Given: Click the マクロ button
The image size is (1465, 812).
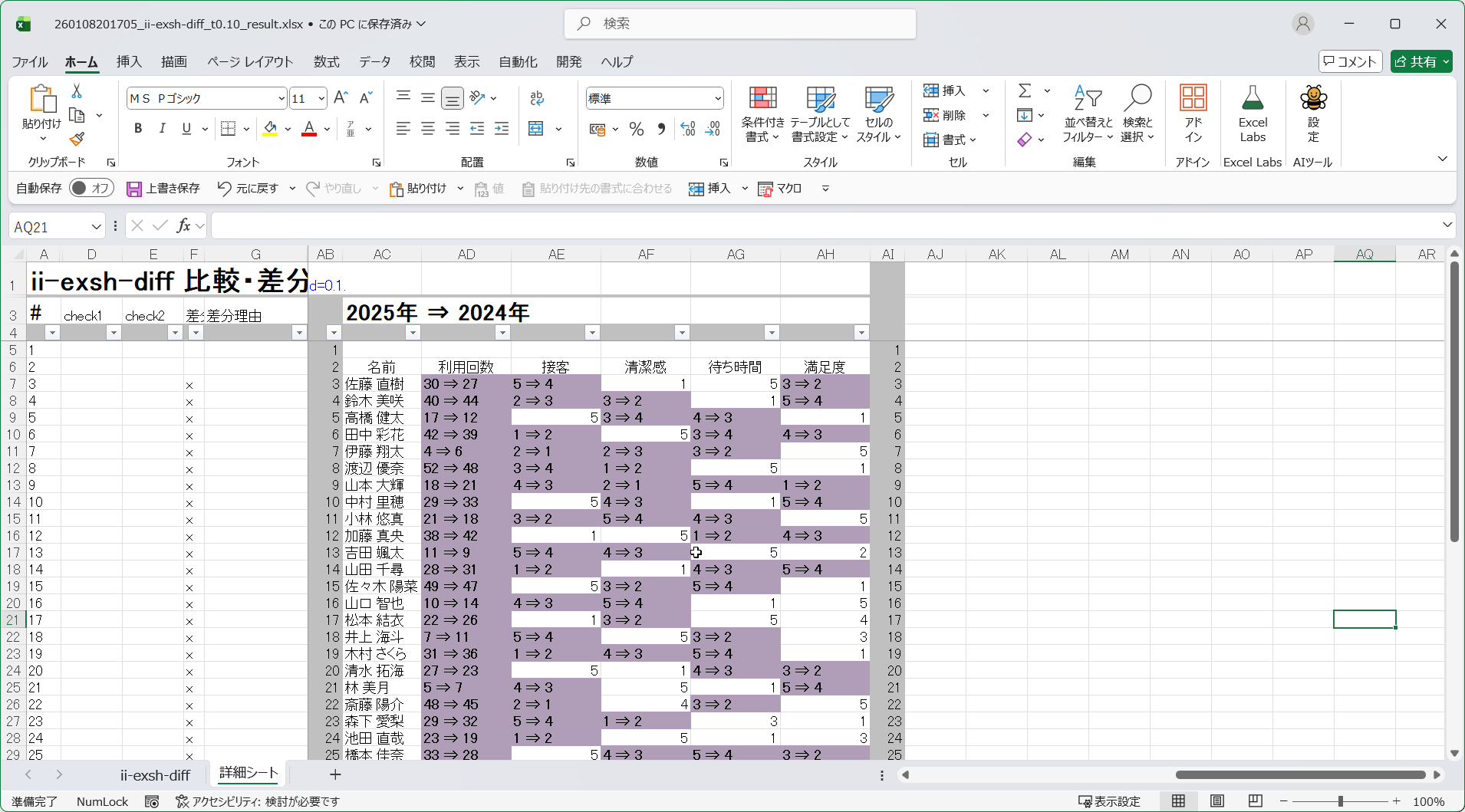Looking at the screenshot, I should click(780, 189).
